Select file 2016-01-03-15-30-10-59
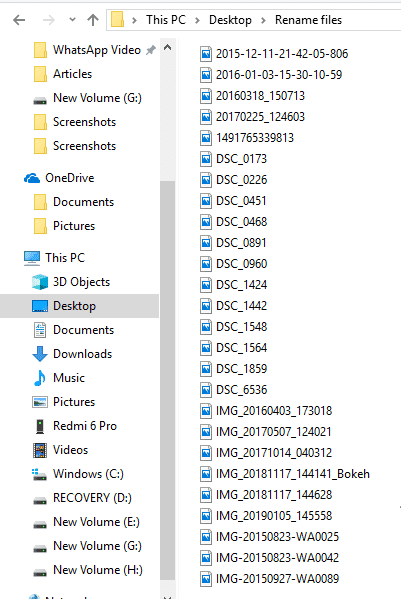The width and height of the screenshot is (401, 599). 279,74
